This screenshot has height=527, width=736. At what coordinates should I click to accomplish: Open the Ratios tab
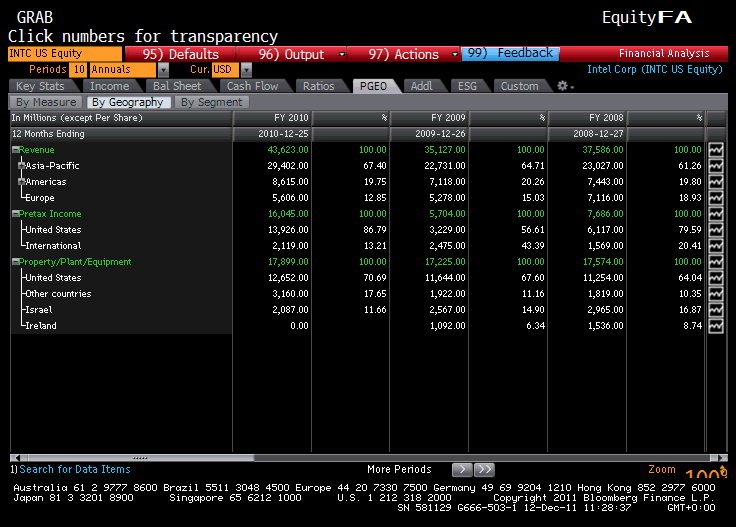318,86
